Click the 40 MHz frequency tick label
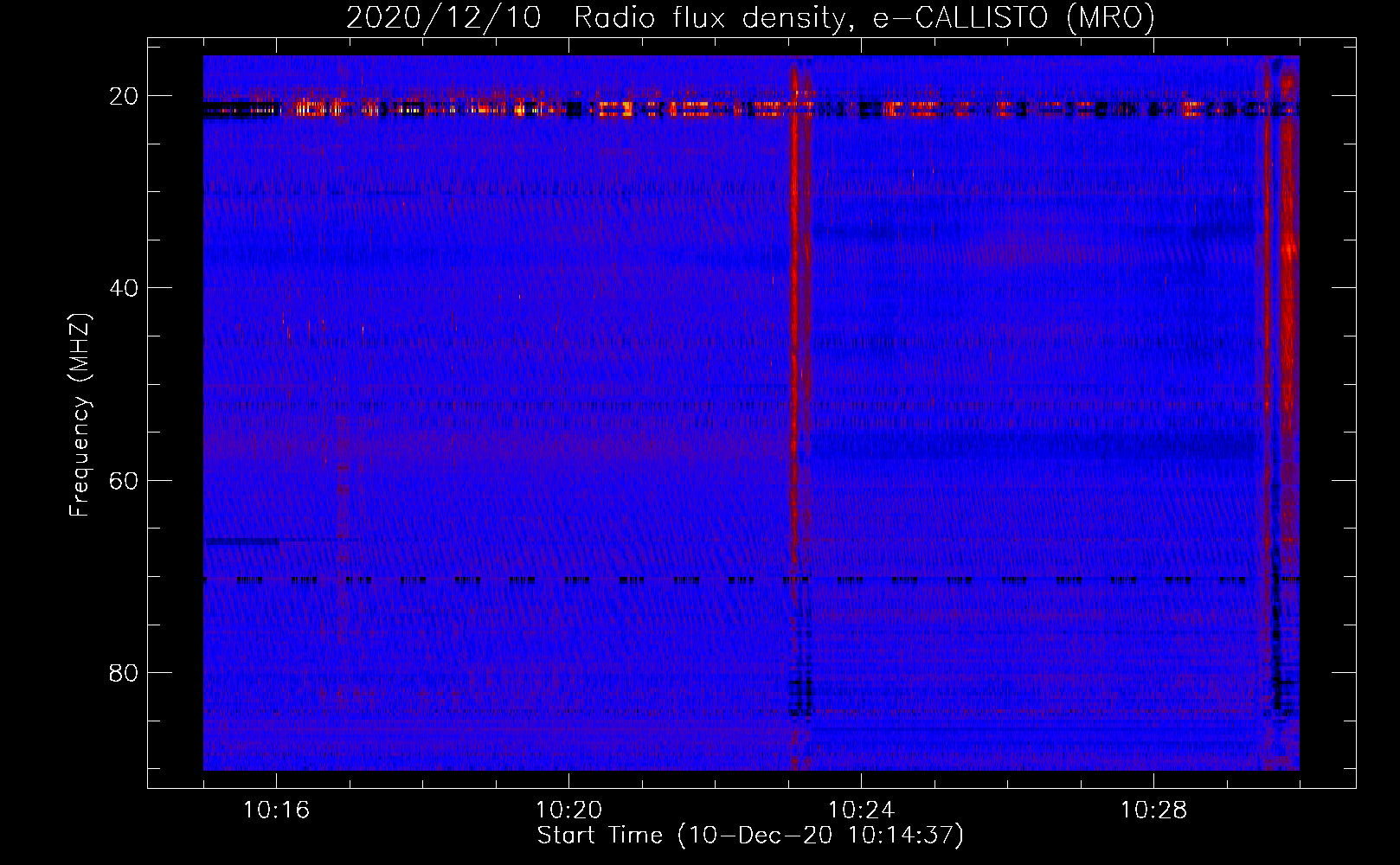1400x865 pixels. [x=124, y=288]
